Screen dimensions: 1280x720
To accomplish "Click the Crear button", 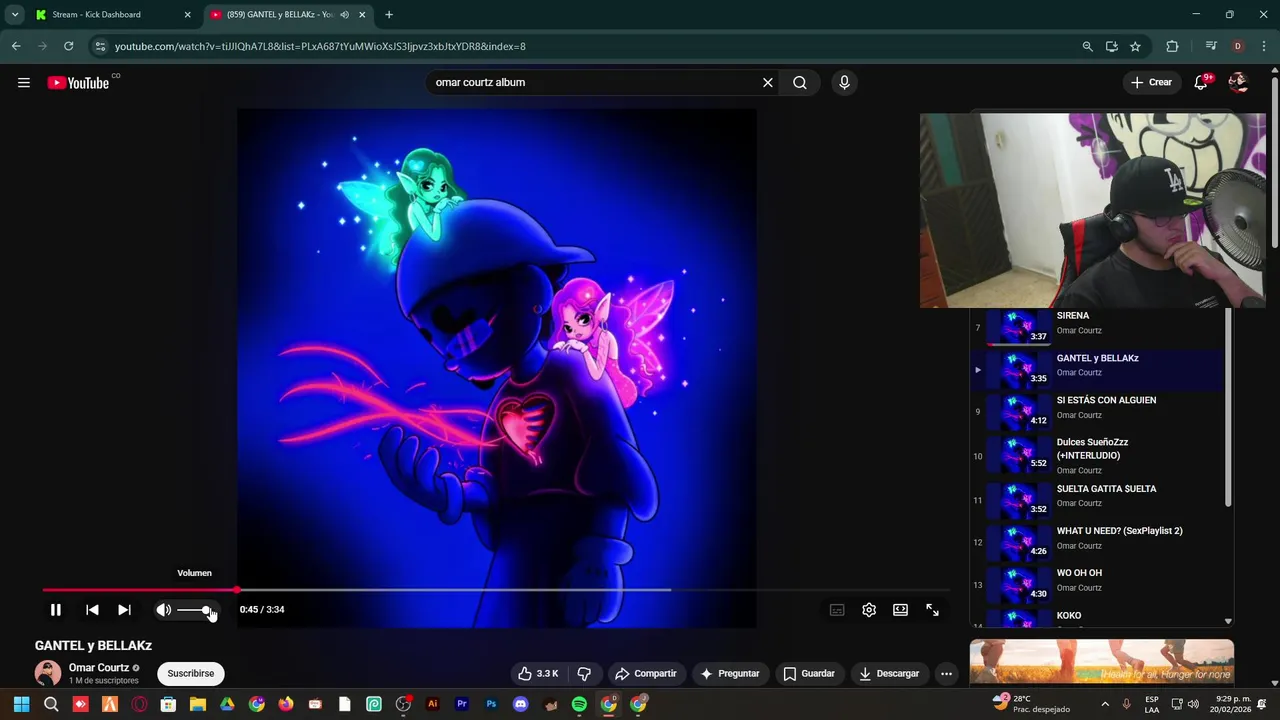I will click(x=1151, y=83).
